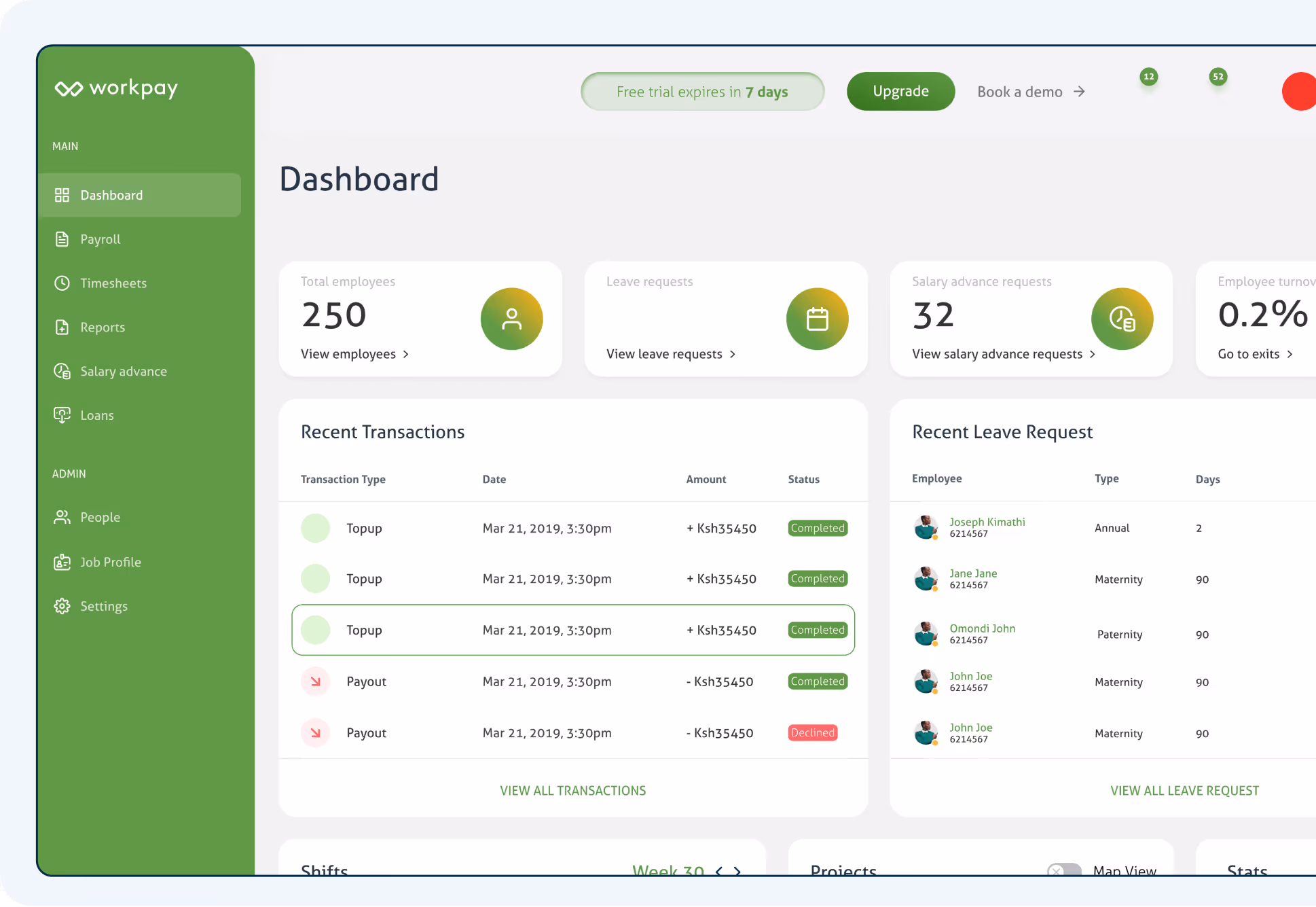Click VIEW ALL TRANSACTIONS link
This screenshot has height=907, width=1316.
click(572, 790)
